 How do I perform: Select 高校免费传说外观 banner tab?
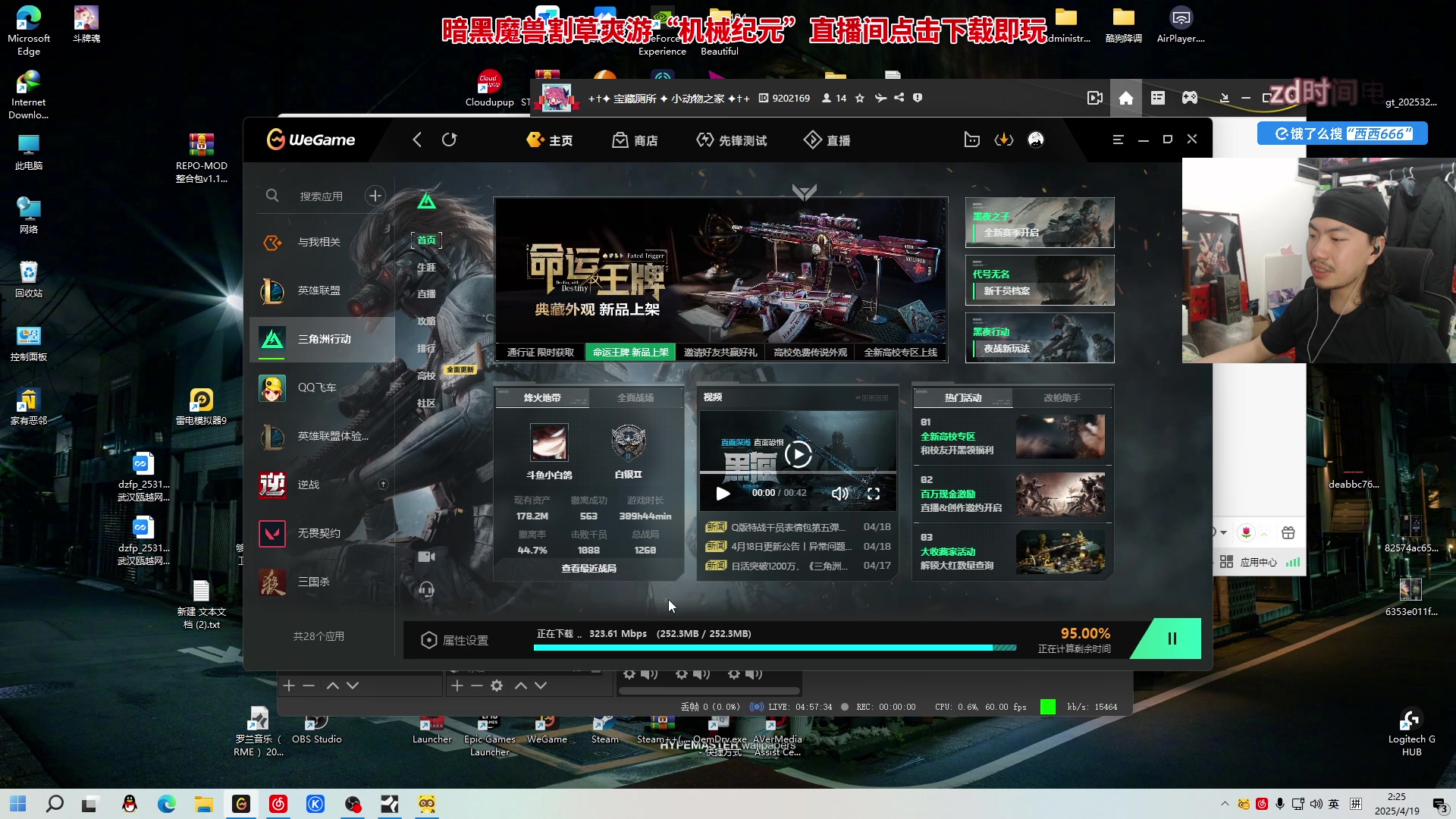(810, 352)
